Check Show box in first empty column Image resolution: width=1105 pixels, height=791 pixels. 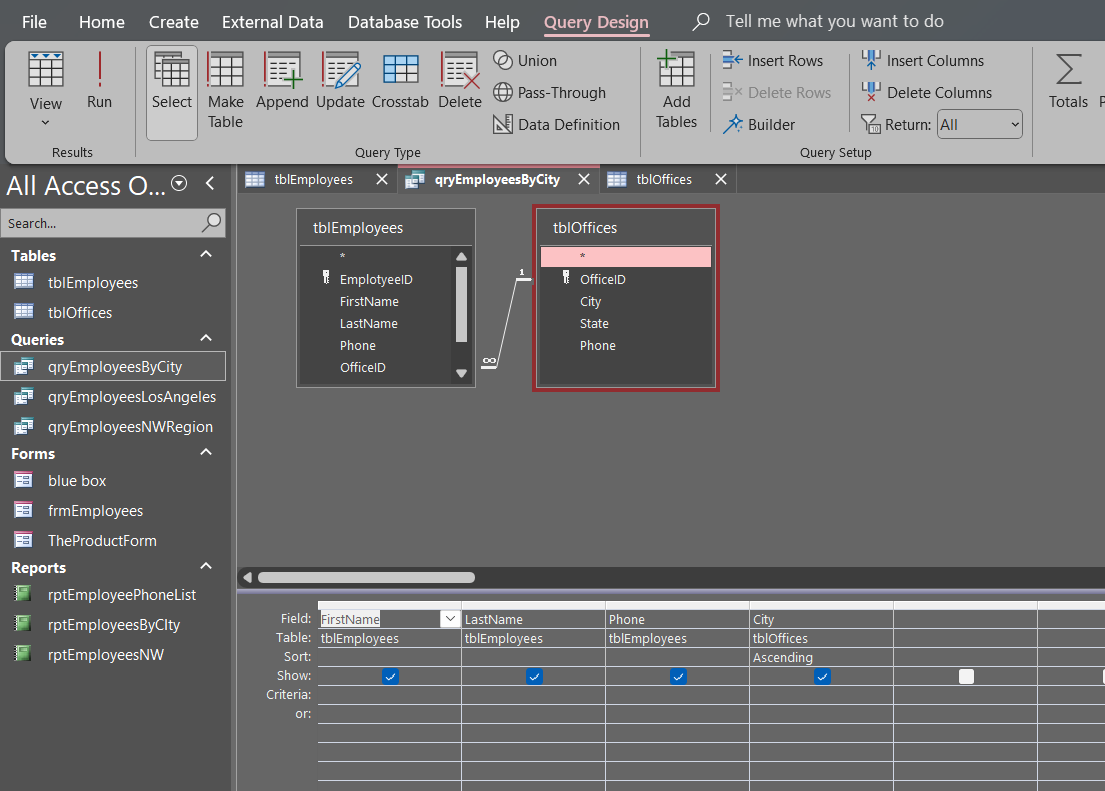[966, 677]
